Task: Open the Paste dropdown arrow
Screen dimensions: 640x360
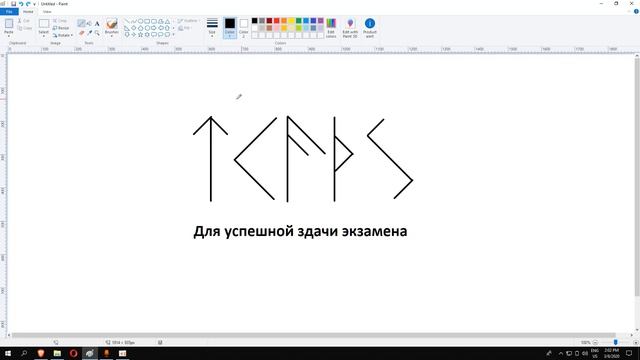Action: [9, 36]
